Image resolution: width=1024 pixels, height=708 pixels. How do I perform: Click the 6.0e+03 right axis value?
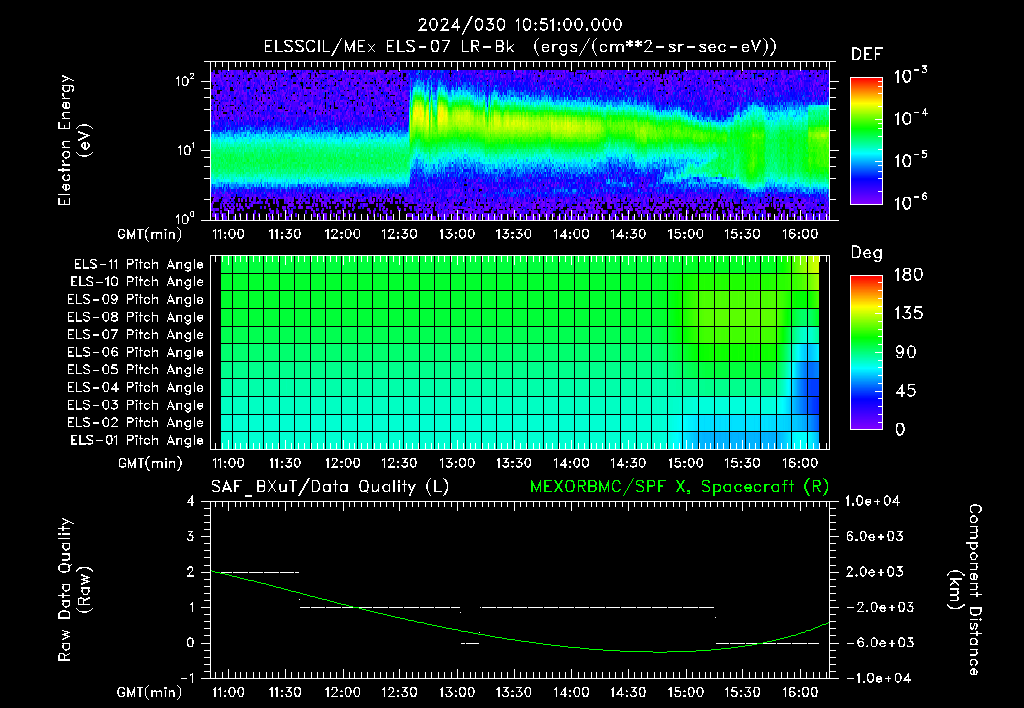[x=874, y=536]
